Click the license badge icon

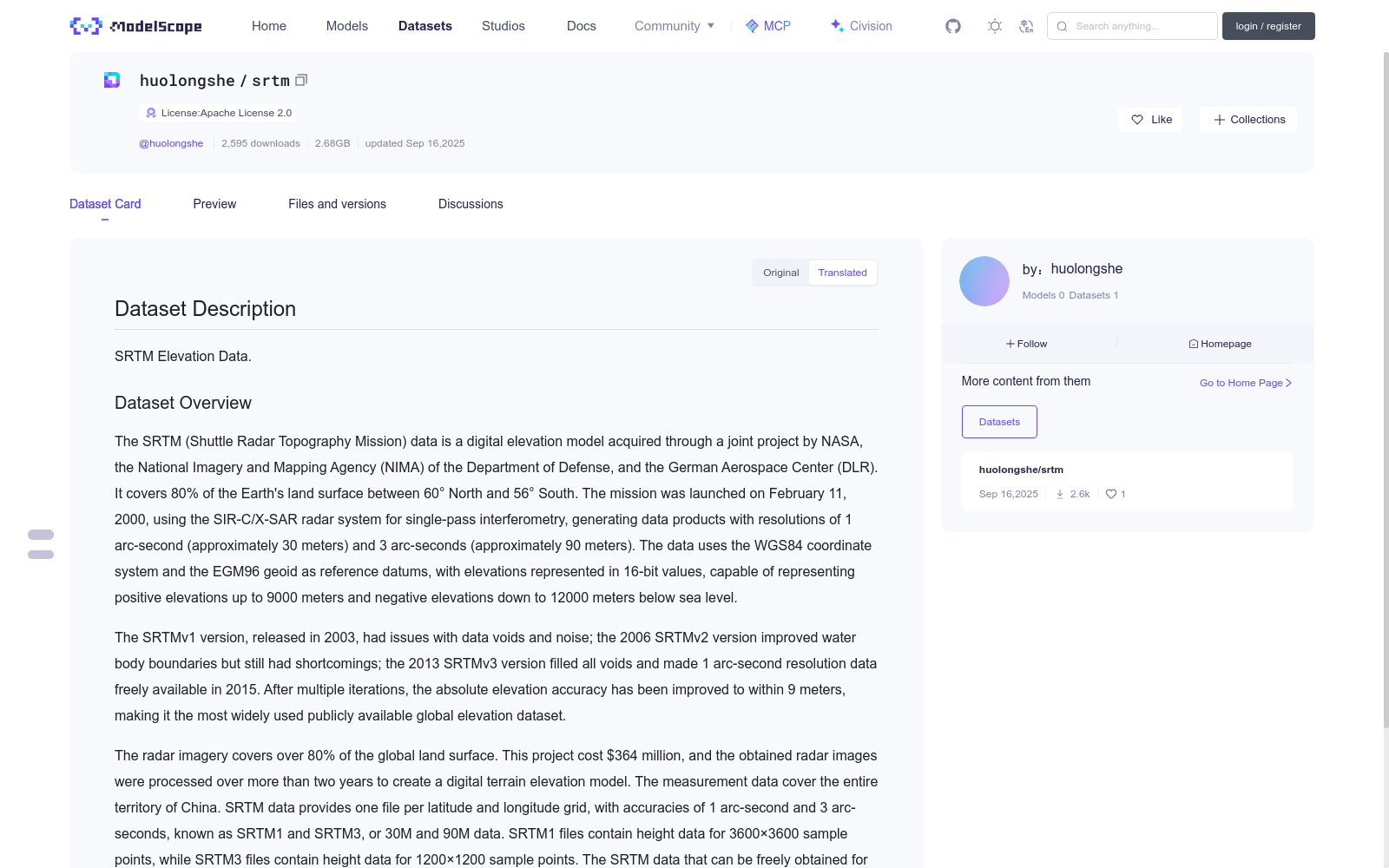pyautogui.click(x=151, y=113)
